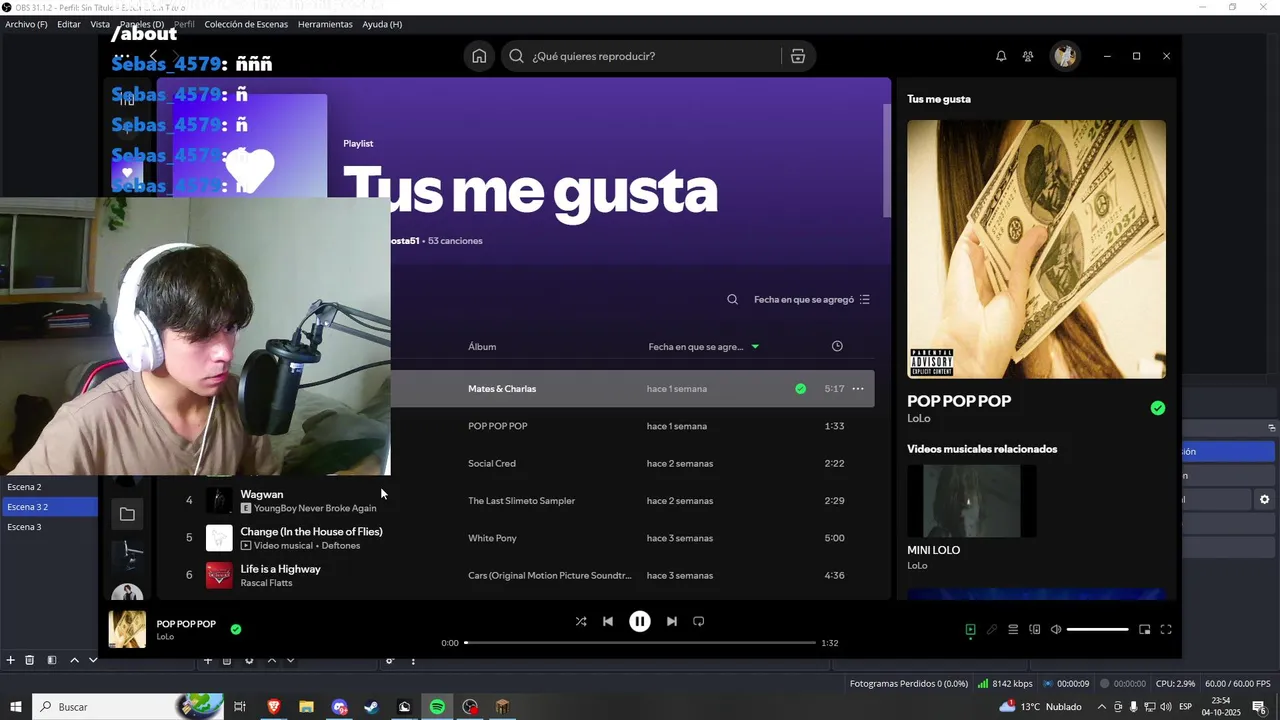Screen dimensions: 1280x720
Task: Open the Spotify profile avatar
Action: click(1065, 56)
